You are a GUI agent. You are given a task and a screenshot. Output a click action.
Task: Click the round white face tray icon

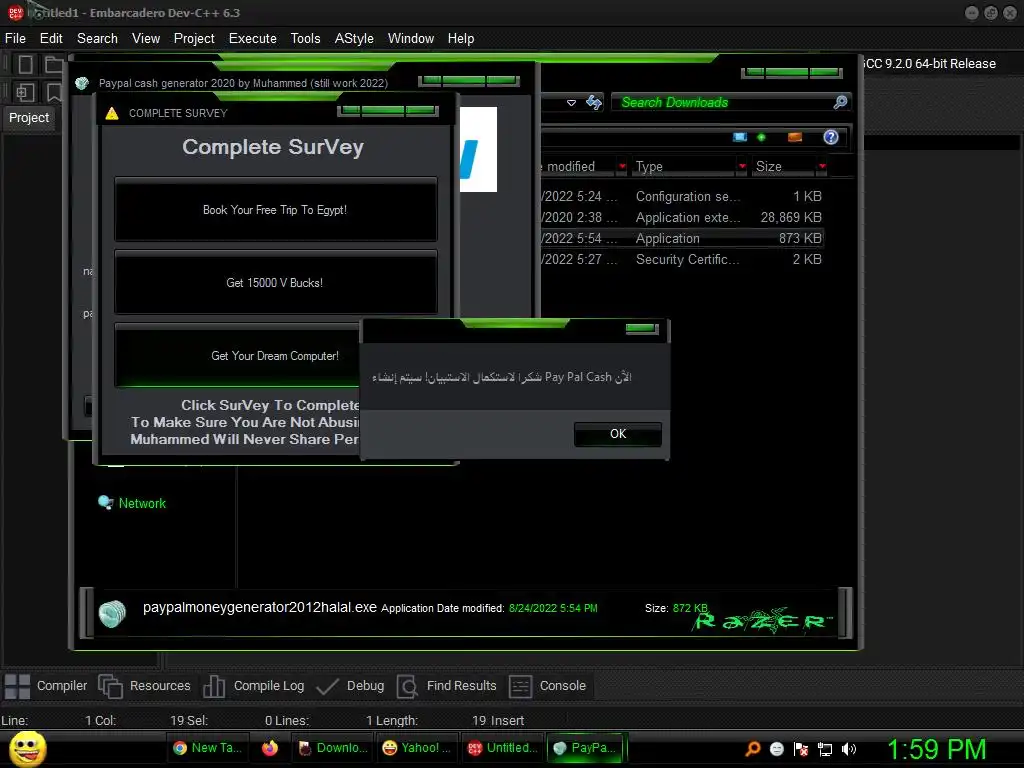(776, 749)
